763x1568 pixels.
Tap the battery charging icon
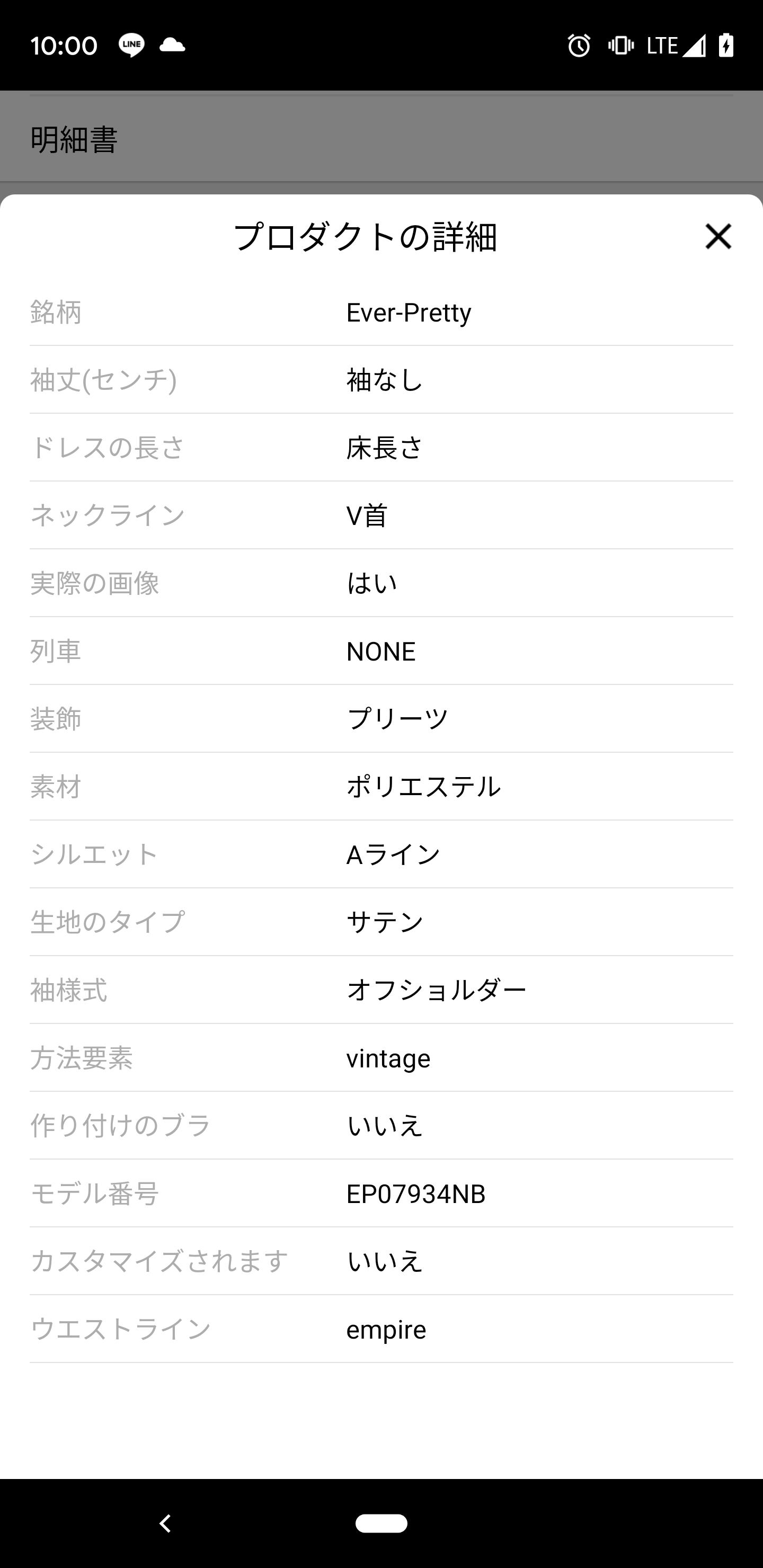coord(726,46)
